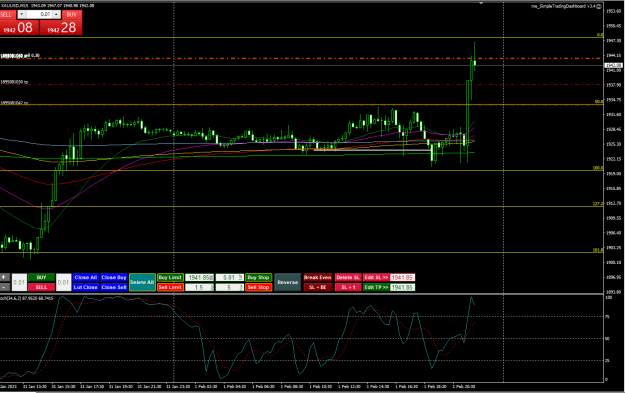
Task: Click the 127.2 Fibonacci level label
Action: tap(598, 204)
